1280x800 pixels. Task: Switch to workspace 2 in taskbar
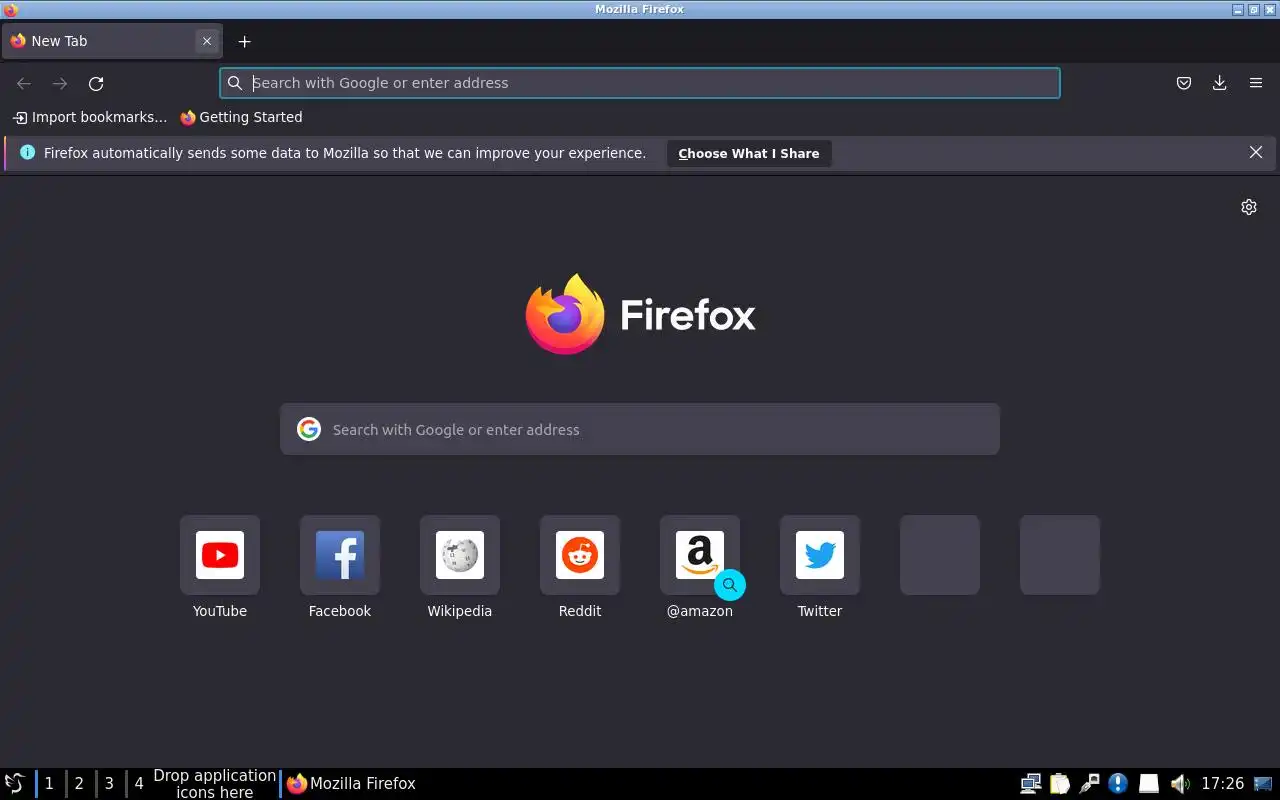79,784
